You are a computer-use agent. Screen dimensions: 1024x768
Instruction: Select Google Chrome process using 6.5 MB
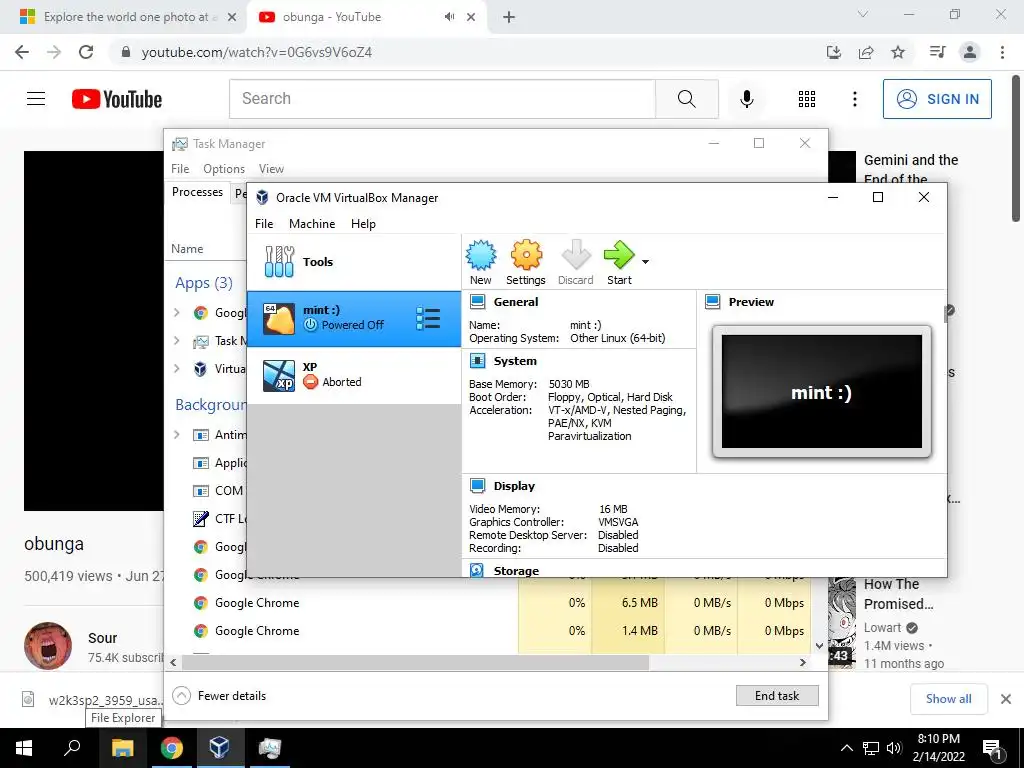coord(488,603)
